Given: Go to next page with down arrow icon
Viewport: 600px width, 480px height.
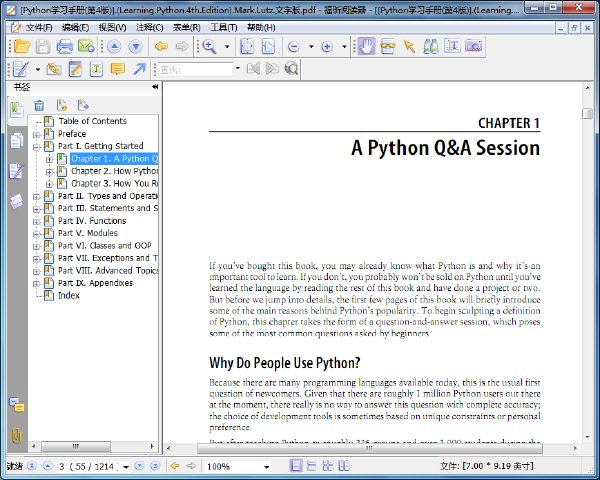Looking at the screenshot, I should (x=135, y=47).
